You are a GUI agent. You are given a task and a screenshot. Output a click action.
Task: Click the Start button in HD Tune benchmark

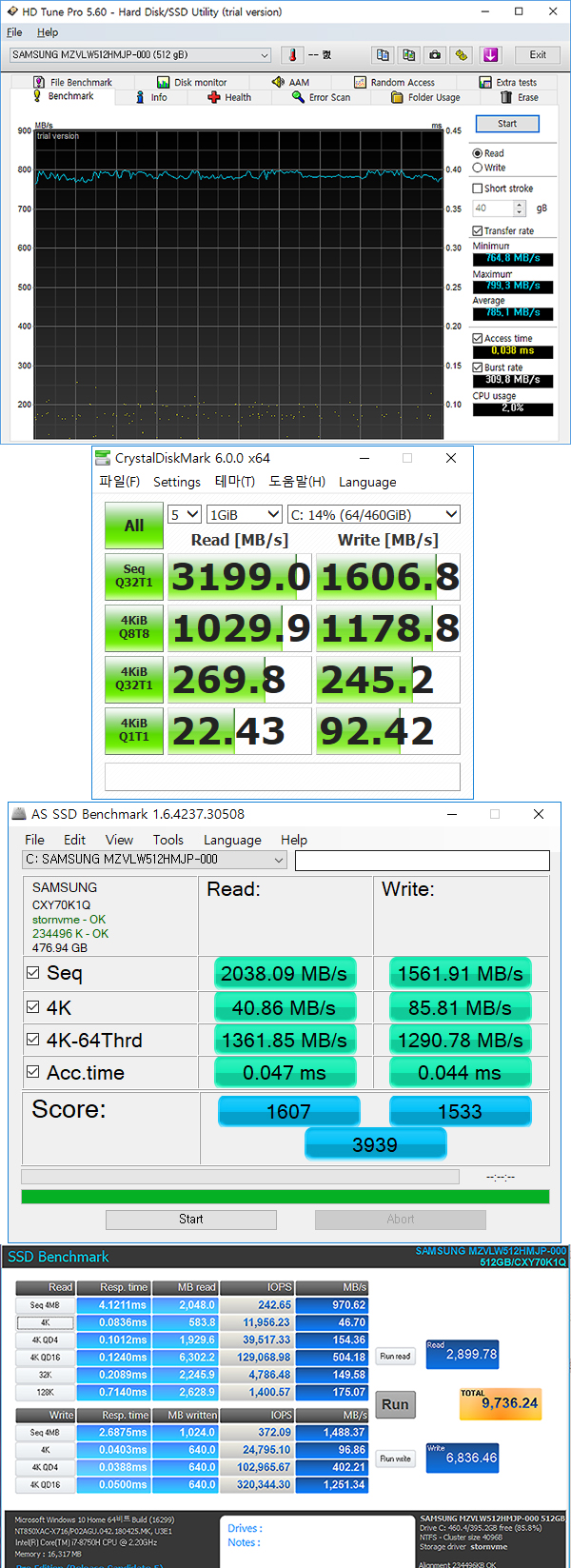(x=507, y=124)
